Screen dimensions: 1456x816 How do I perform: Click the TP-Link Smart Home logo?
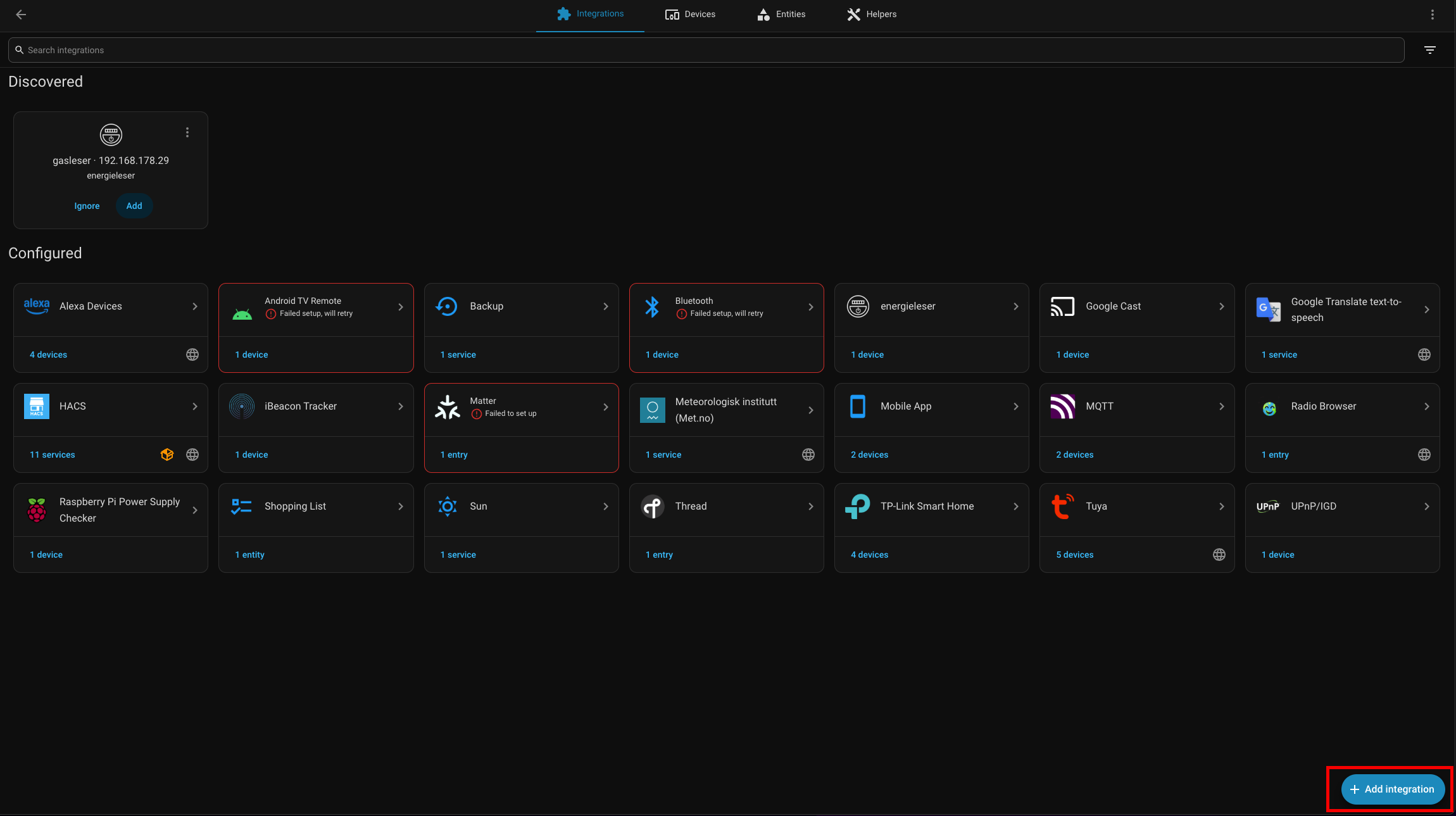[858, 506]
